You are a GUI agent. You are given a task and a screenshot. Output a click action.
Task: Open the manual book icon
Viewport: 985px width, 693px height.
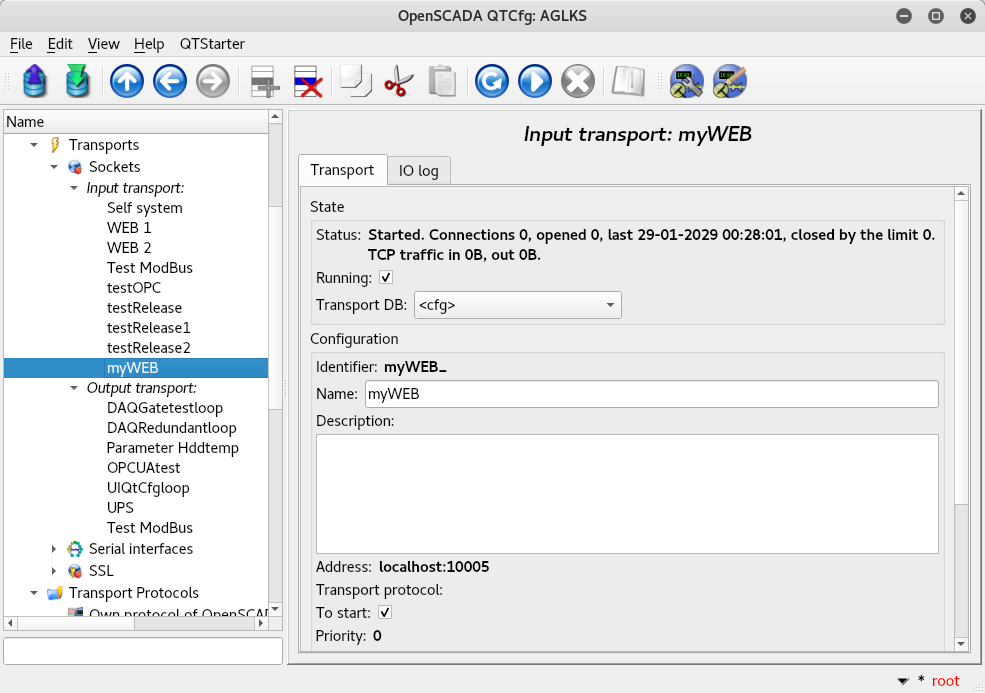pyautogui.click(x=628, y=82)
